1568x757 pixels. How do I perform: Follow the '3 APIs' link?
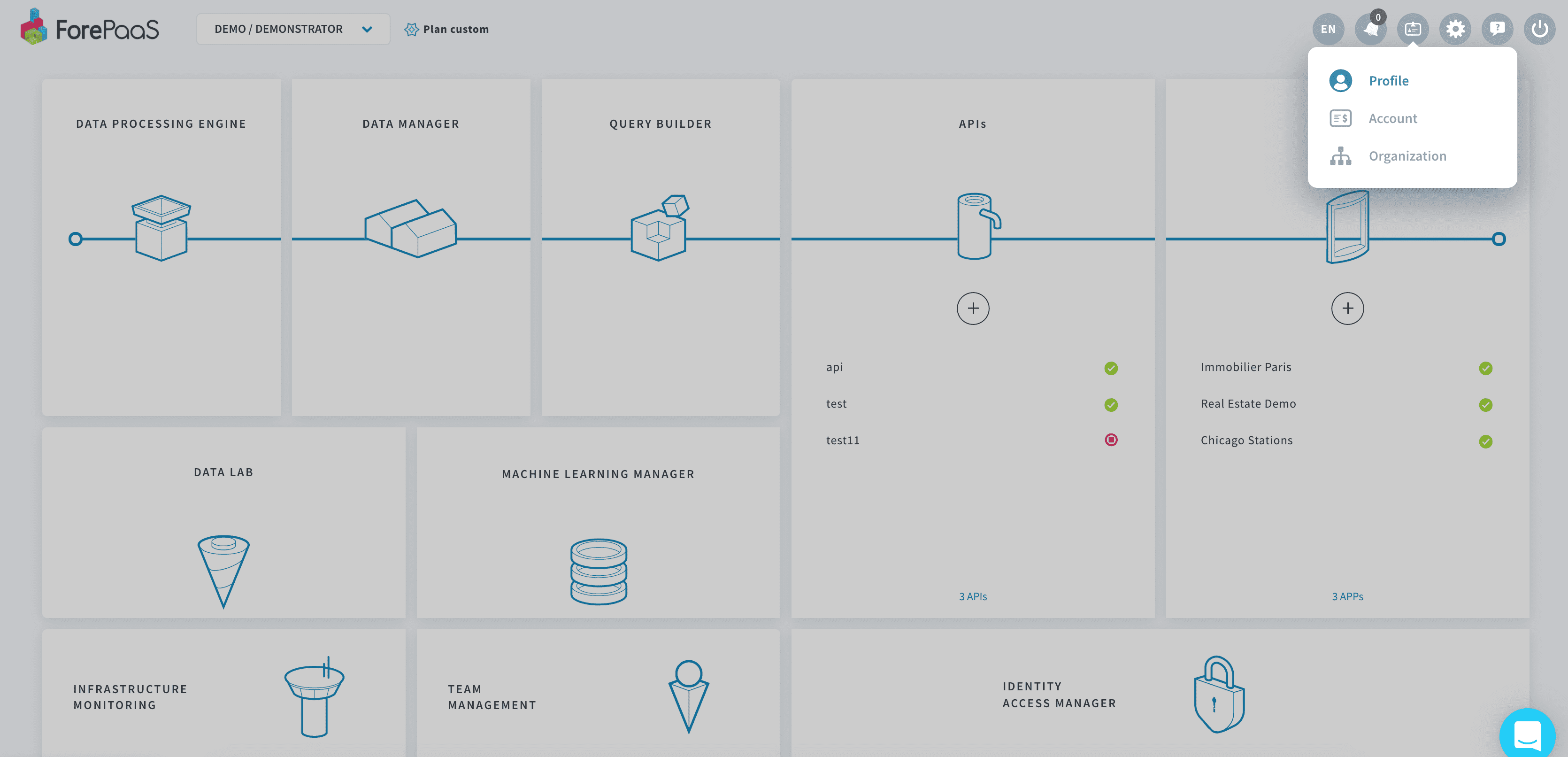[x=973, y=596]
